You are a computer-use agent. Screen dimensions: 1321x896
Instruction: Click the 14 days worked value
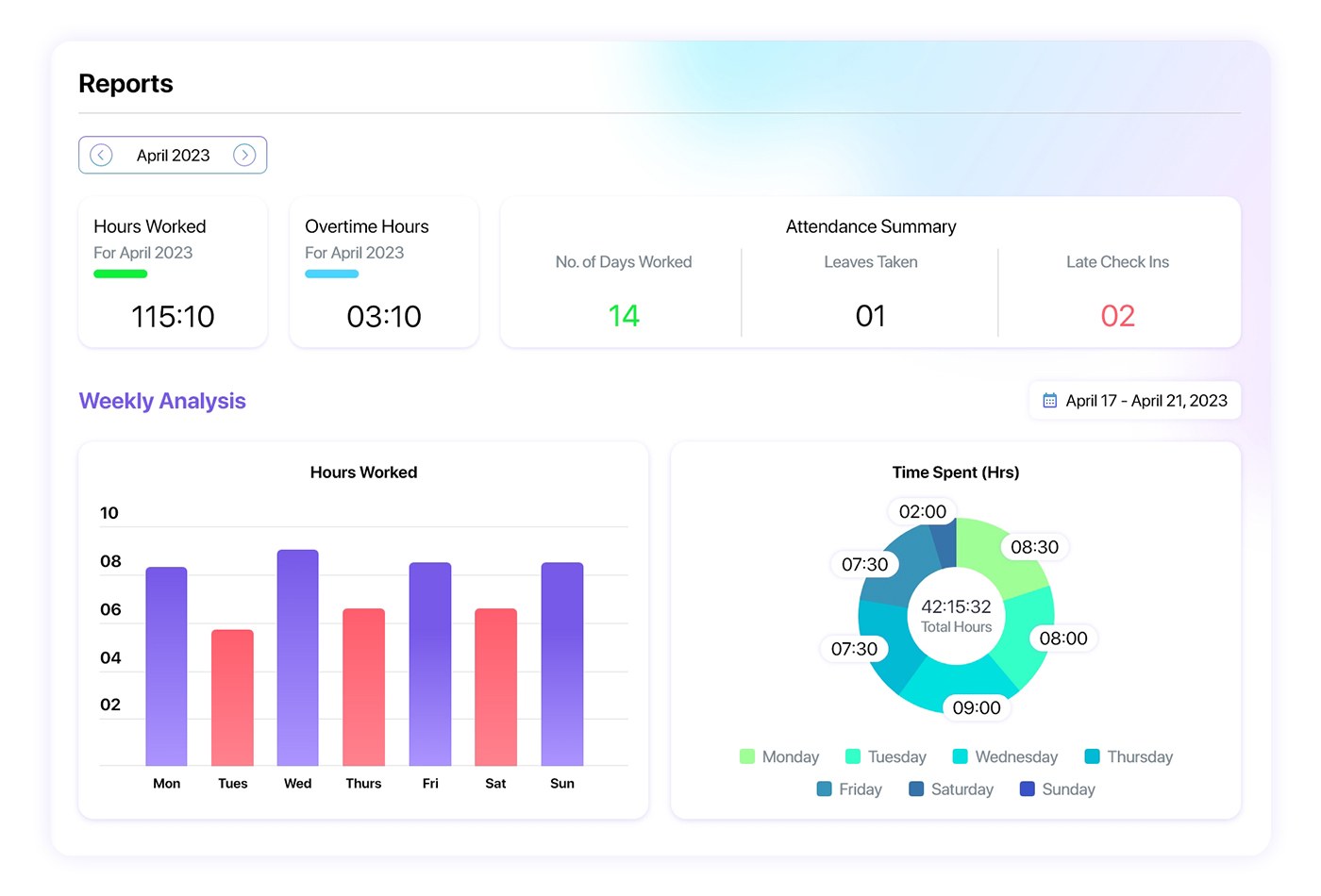tap(624, 316)
